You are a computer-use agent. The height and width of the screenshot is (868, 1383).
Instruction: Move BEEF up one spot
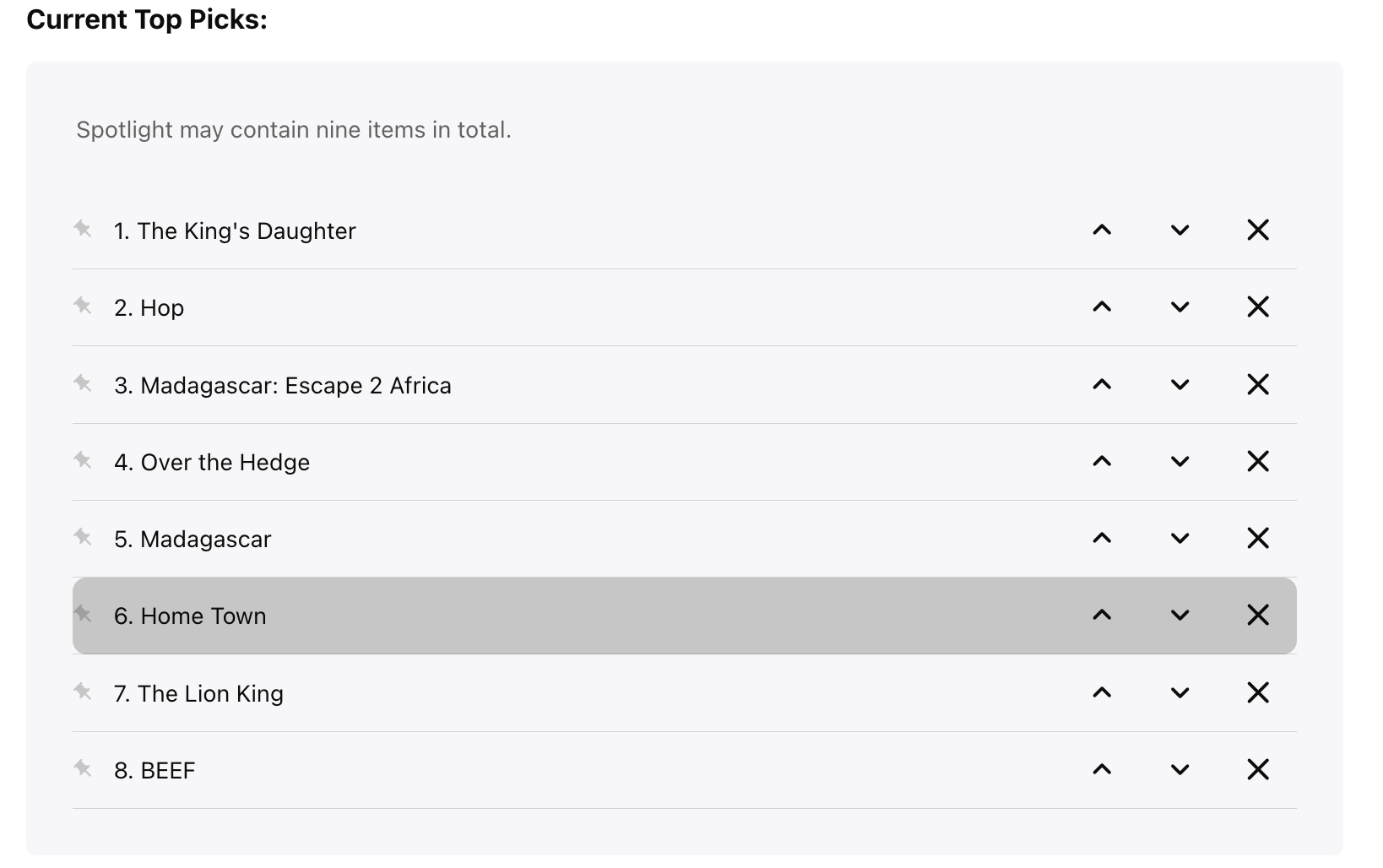tap(1101, 770)
